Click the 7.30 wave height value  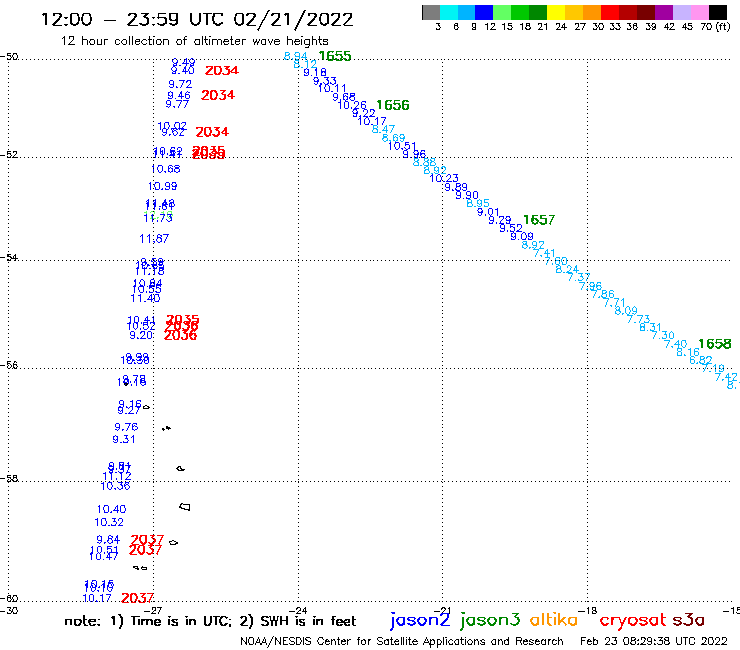point(663,335)
